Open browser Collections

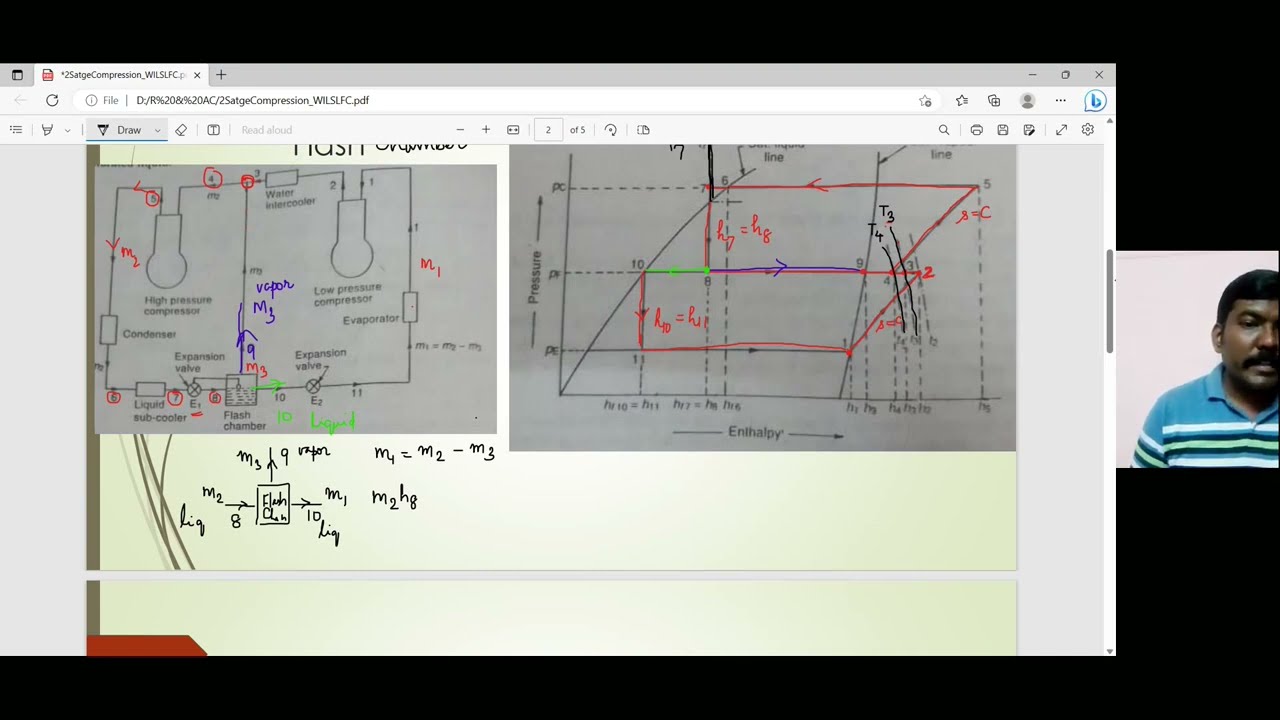click(994, 100)
